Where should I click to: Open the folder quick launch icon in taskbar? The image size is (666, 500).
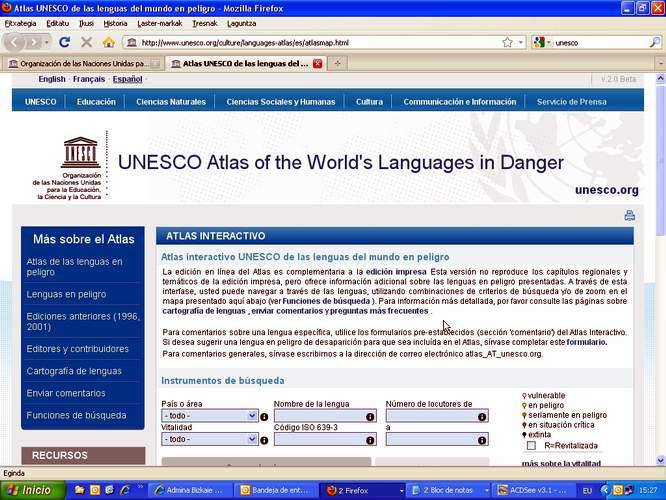[x=79, y=490]
